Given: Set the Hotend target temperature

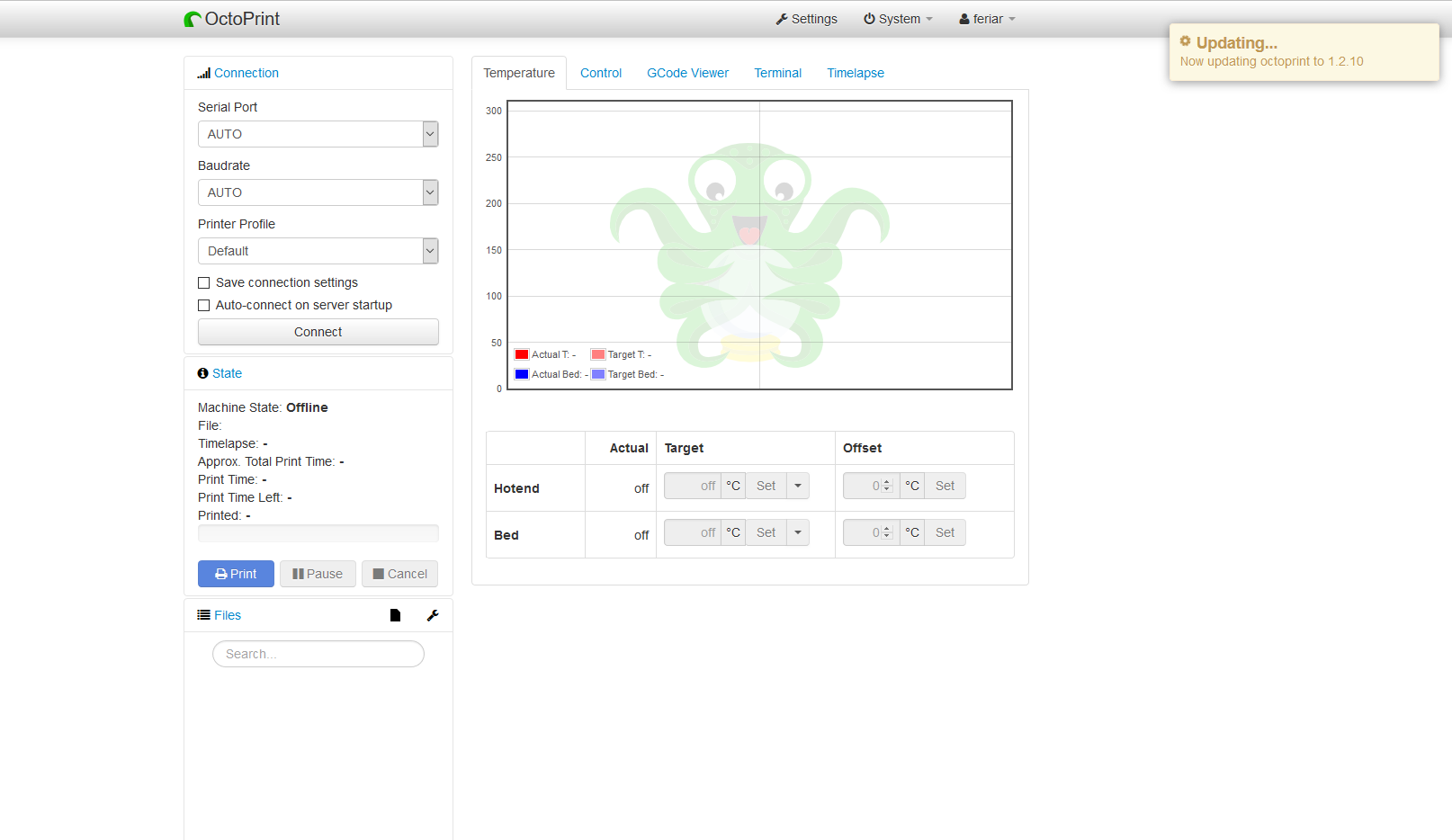Looking at the screenshot, I should pos(766,486).
